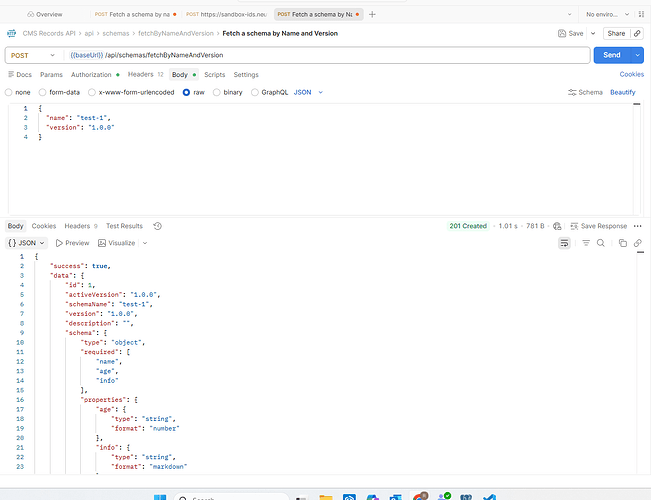Expand the Send button arrow menu
This screenshot has width=651, height=500.
[x=637, y=55]
